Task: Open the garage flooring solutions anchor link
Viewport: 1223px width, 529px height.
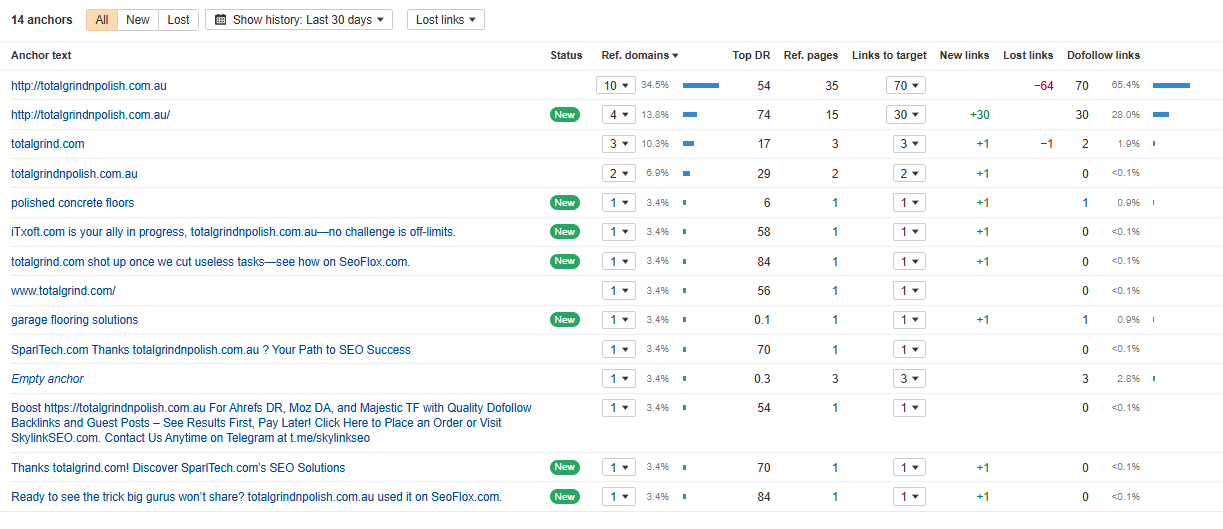Action: click(74, 320)
